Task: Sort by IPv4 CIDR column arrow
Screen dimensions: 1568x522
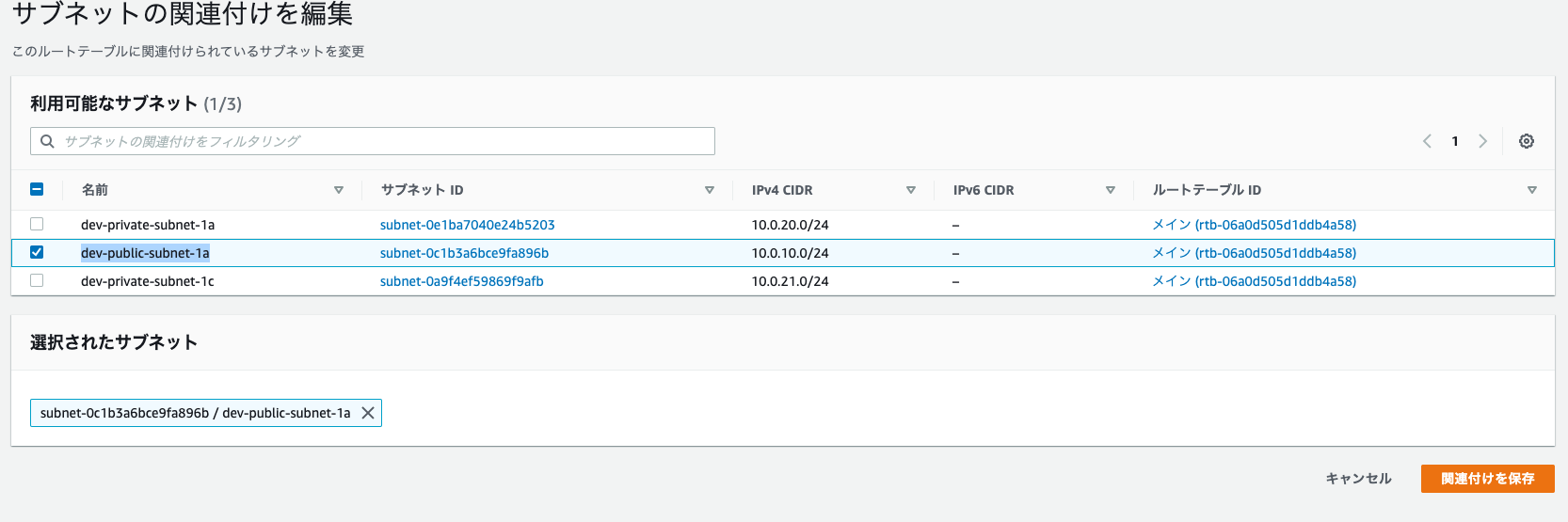Action: pos(911,190)
